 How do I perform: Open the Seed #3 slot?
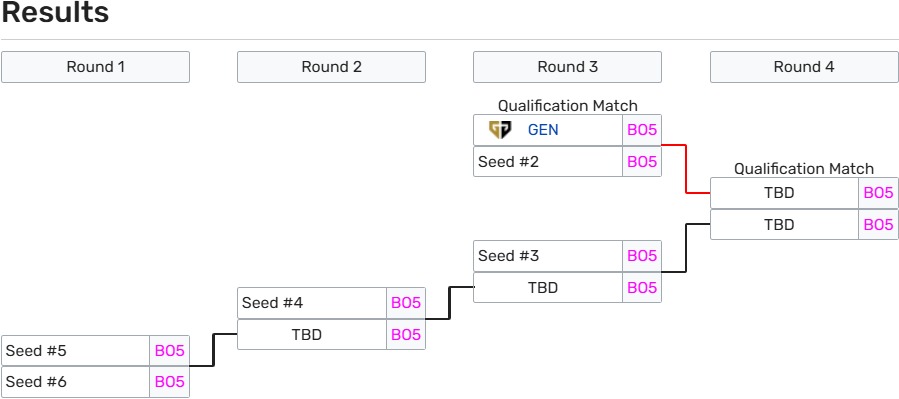(548, 256)
